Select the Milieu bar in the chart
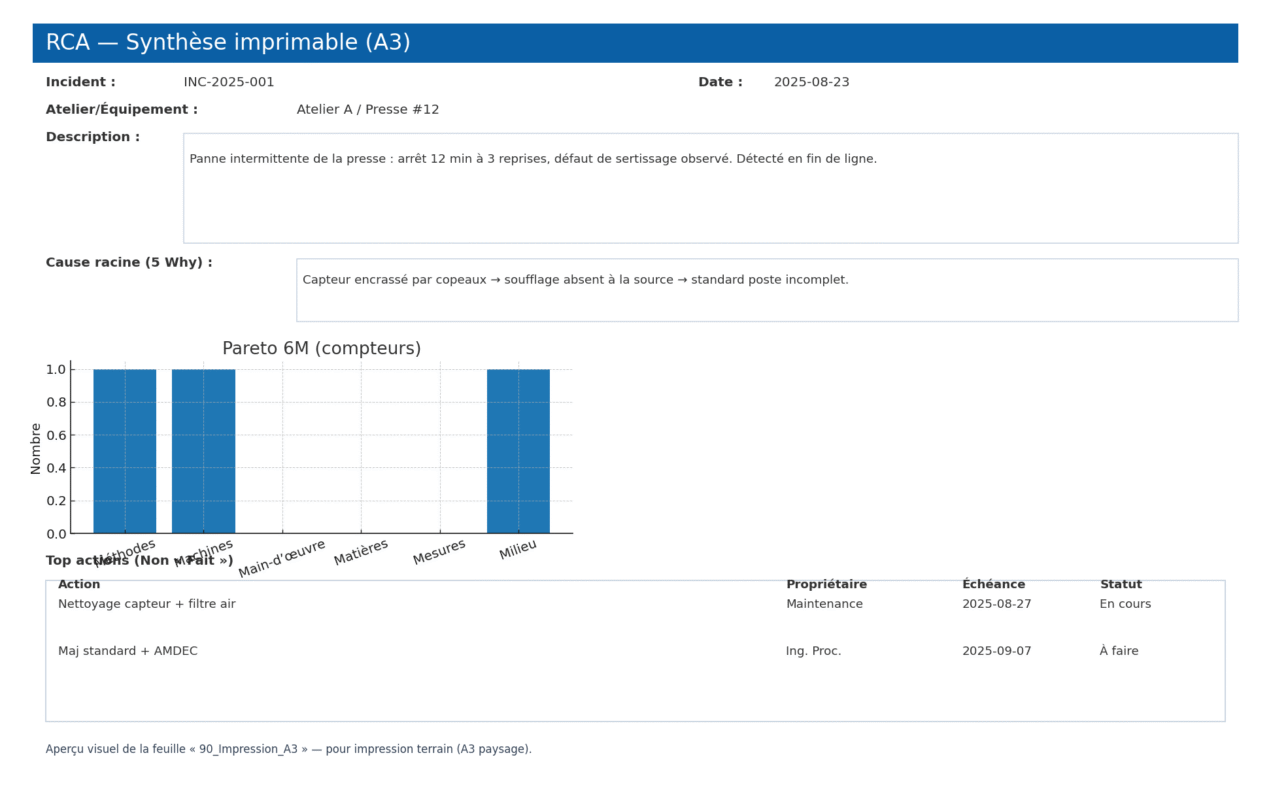Image resolution: width=1271 pixels, height=800 pixels. coord(518,451)
